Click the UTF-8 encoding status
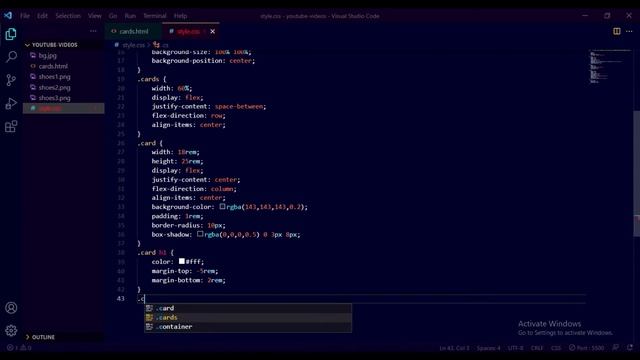Viewport: 640px width, 360px height. [516, 348]
